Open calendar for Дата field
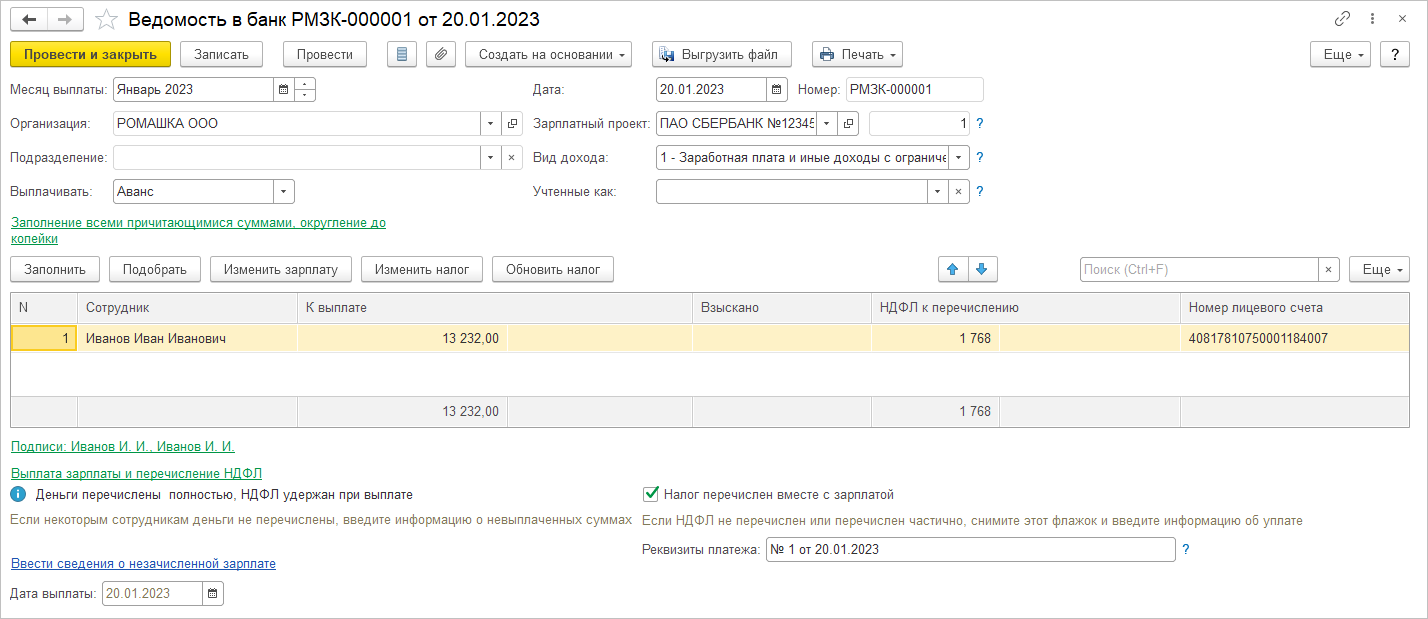 coord(777,90)
